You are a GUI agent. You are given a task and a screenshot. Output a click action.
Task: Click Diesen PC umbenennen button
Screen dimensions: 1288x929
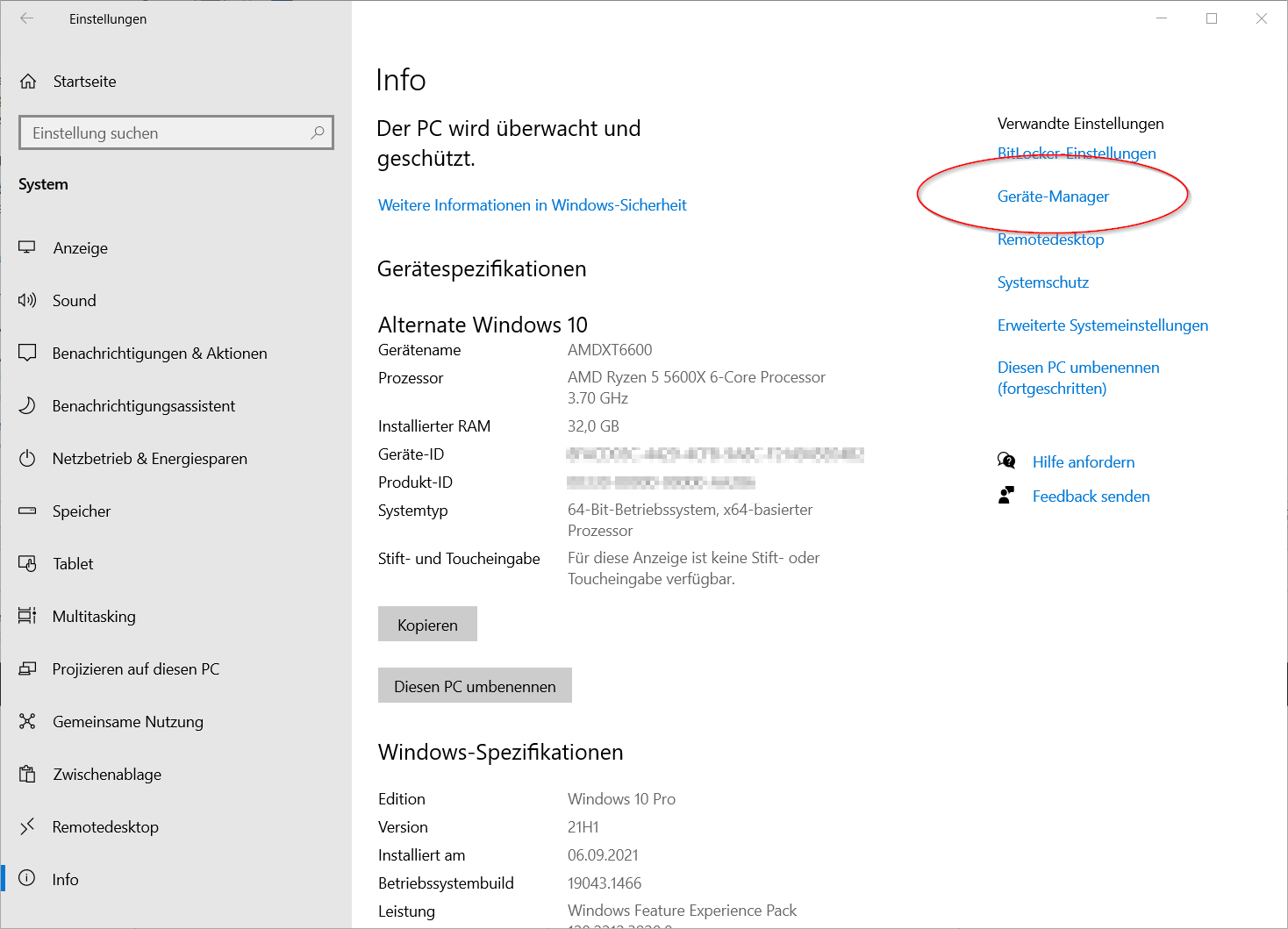475,686
